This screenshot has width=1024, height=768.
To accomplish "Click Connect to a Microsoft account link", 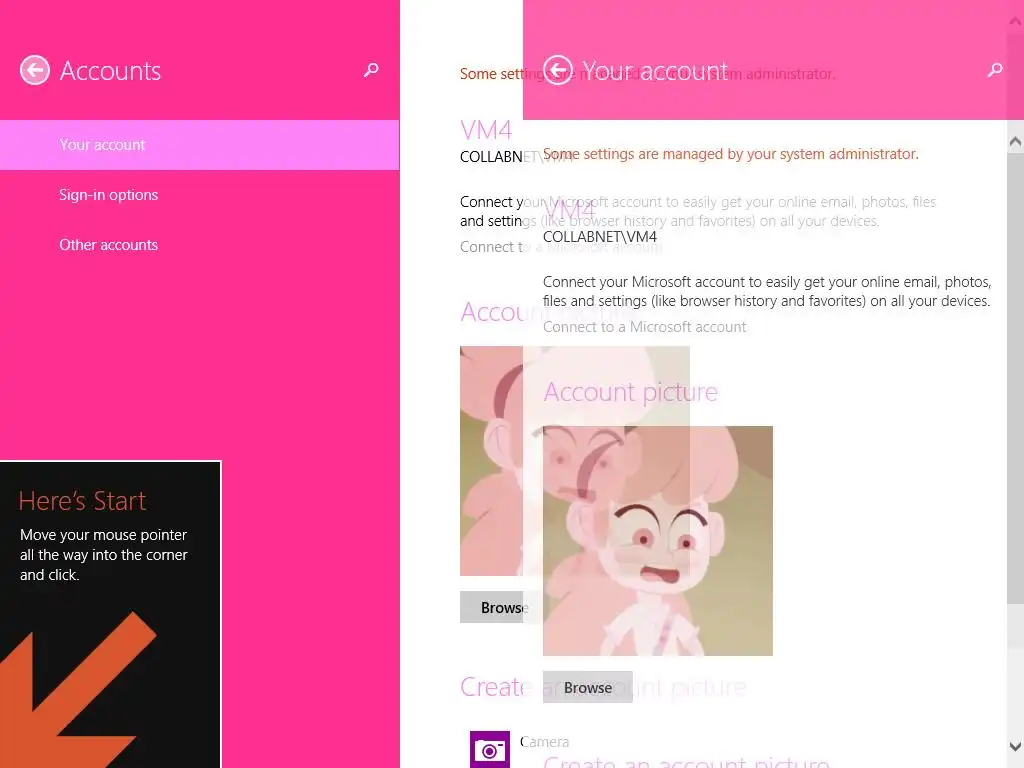I will click(x=645, y=327).
